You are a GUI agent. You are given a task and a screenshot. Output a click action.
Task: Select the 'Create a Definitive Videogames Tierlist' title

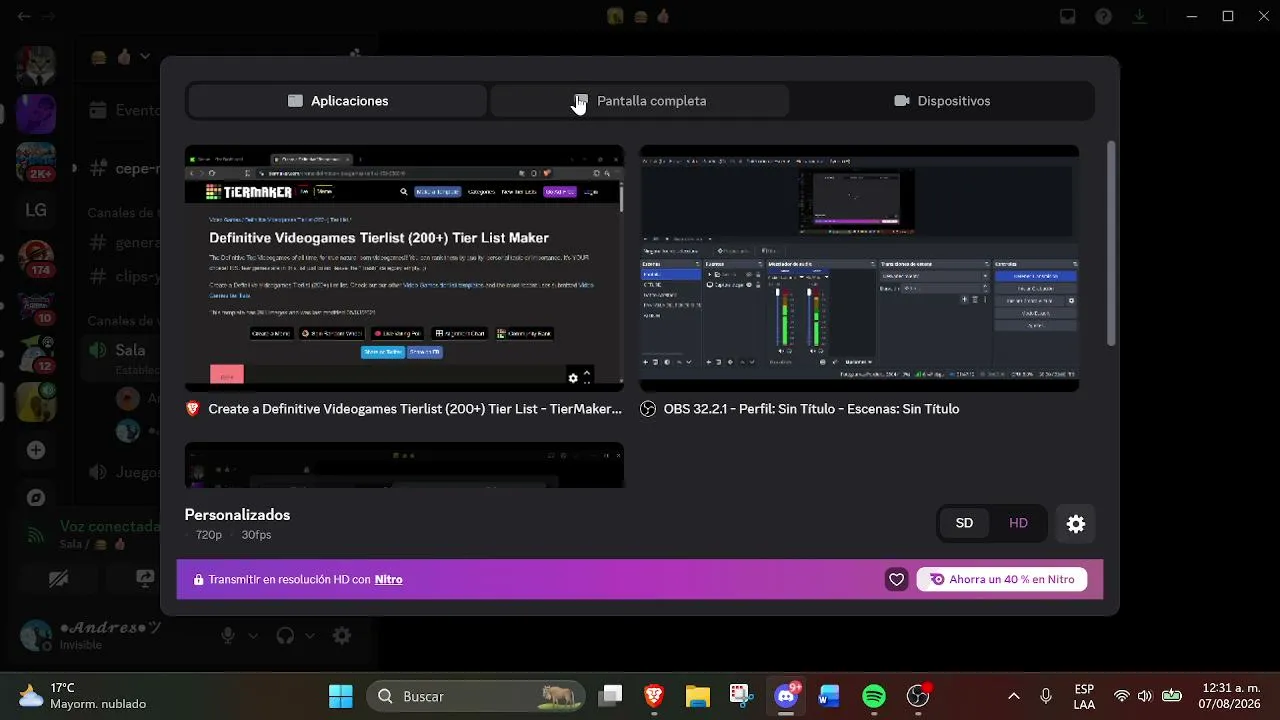point(415,409)
